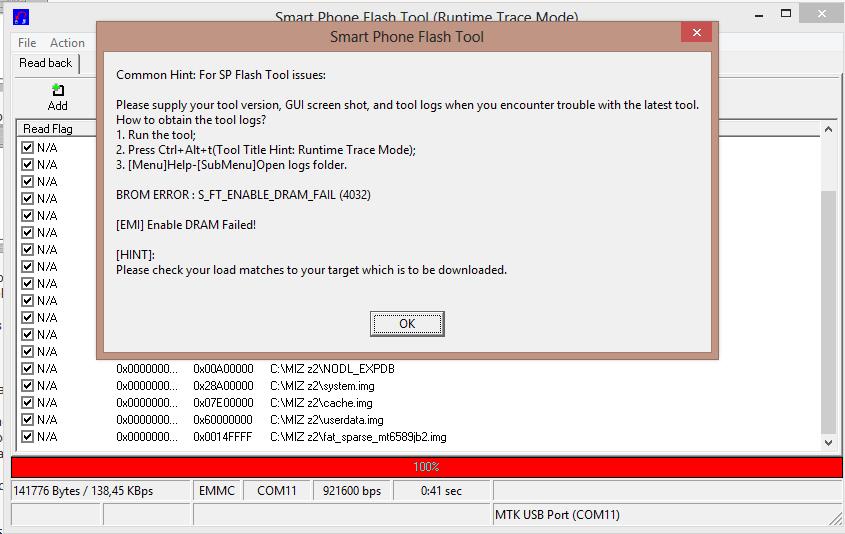The image size is (845, 534).
Task: Click the 921600 bps status bar entry
Action: point(352,491)
